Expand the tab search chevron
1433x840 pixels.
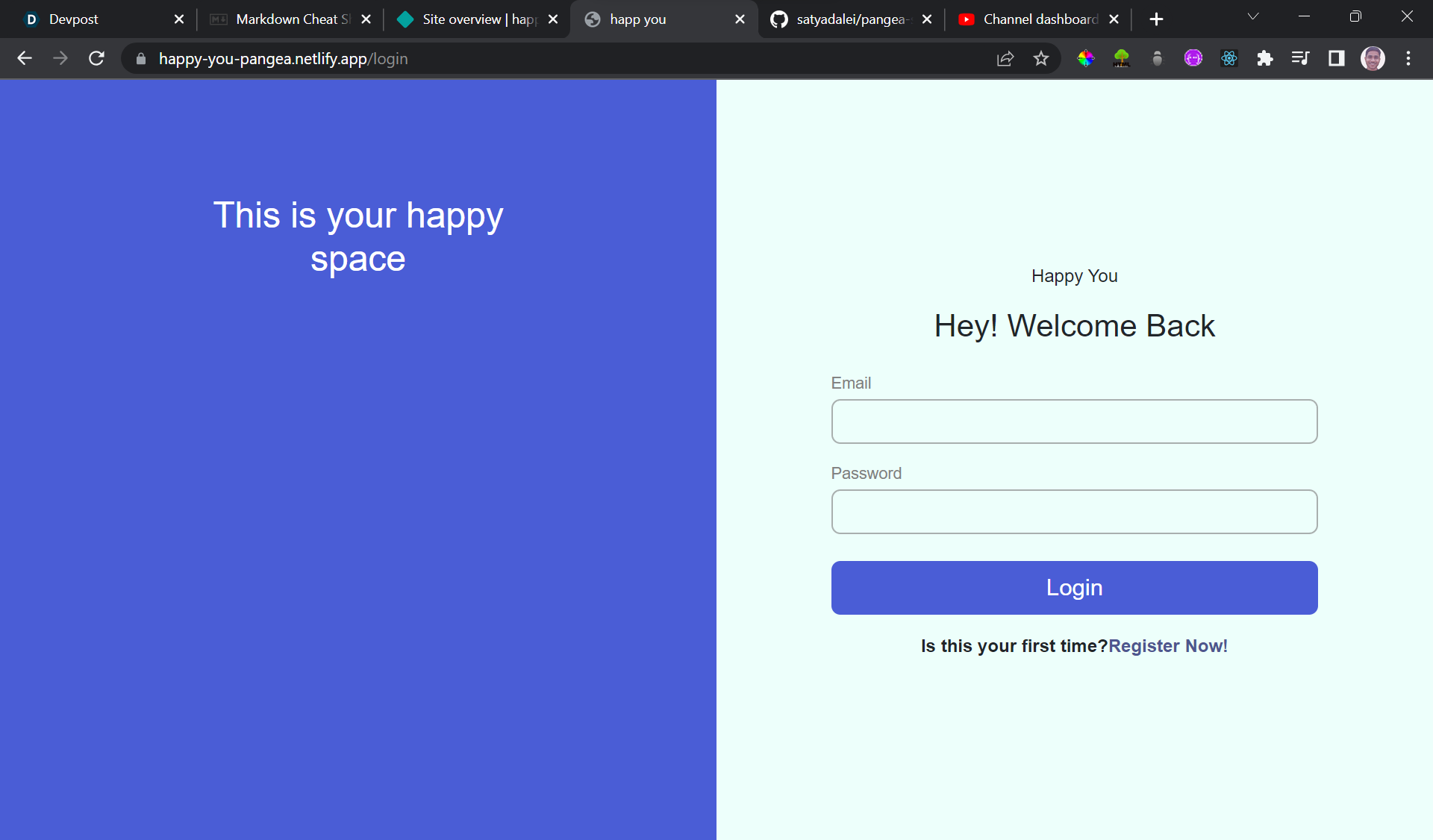point(1253,17)
